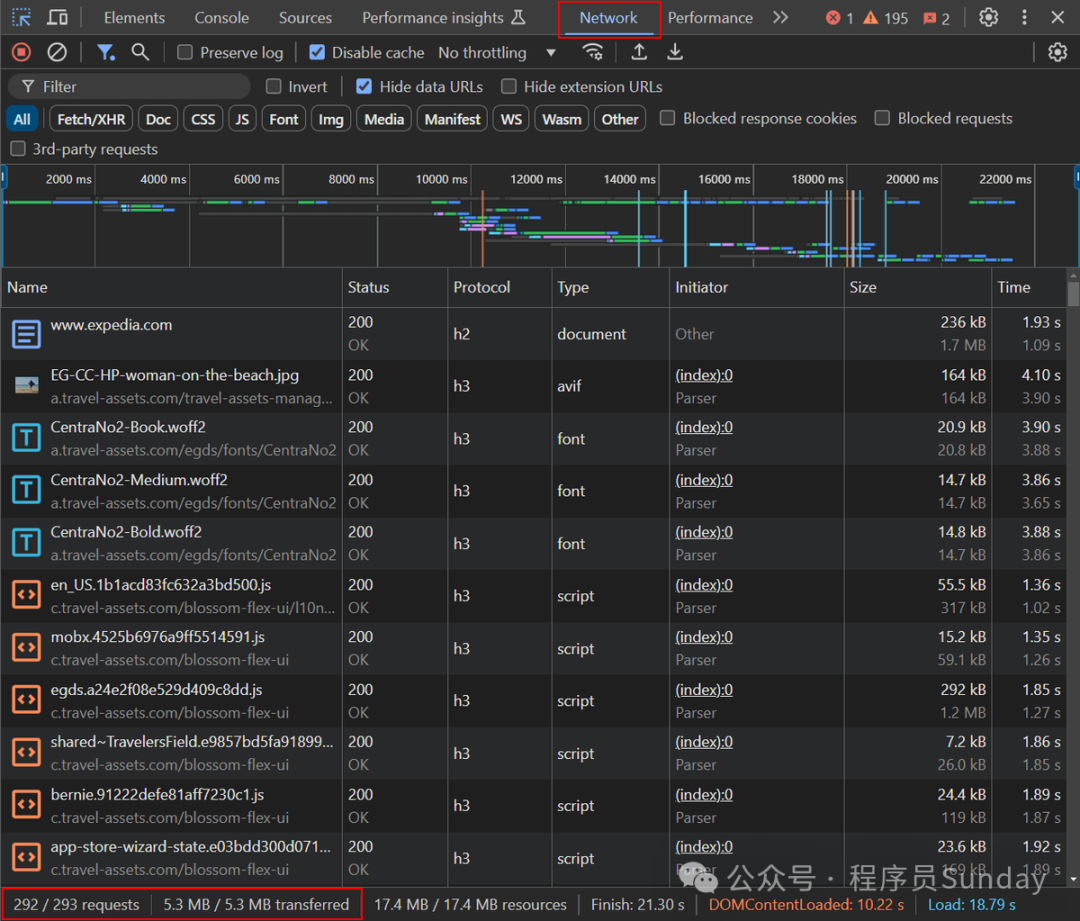1080x921 pixels.
Task: Export HAR file download icon
Action: point(675,52)
